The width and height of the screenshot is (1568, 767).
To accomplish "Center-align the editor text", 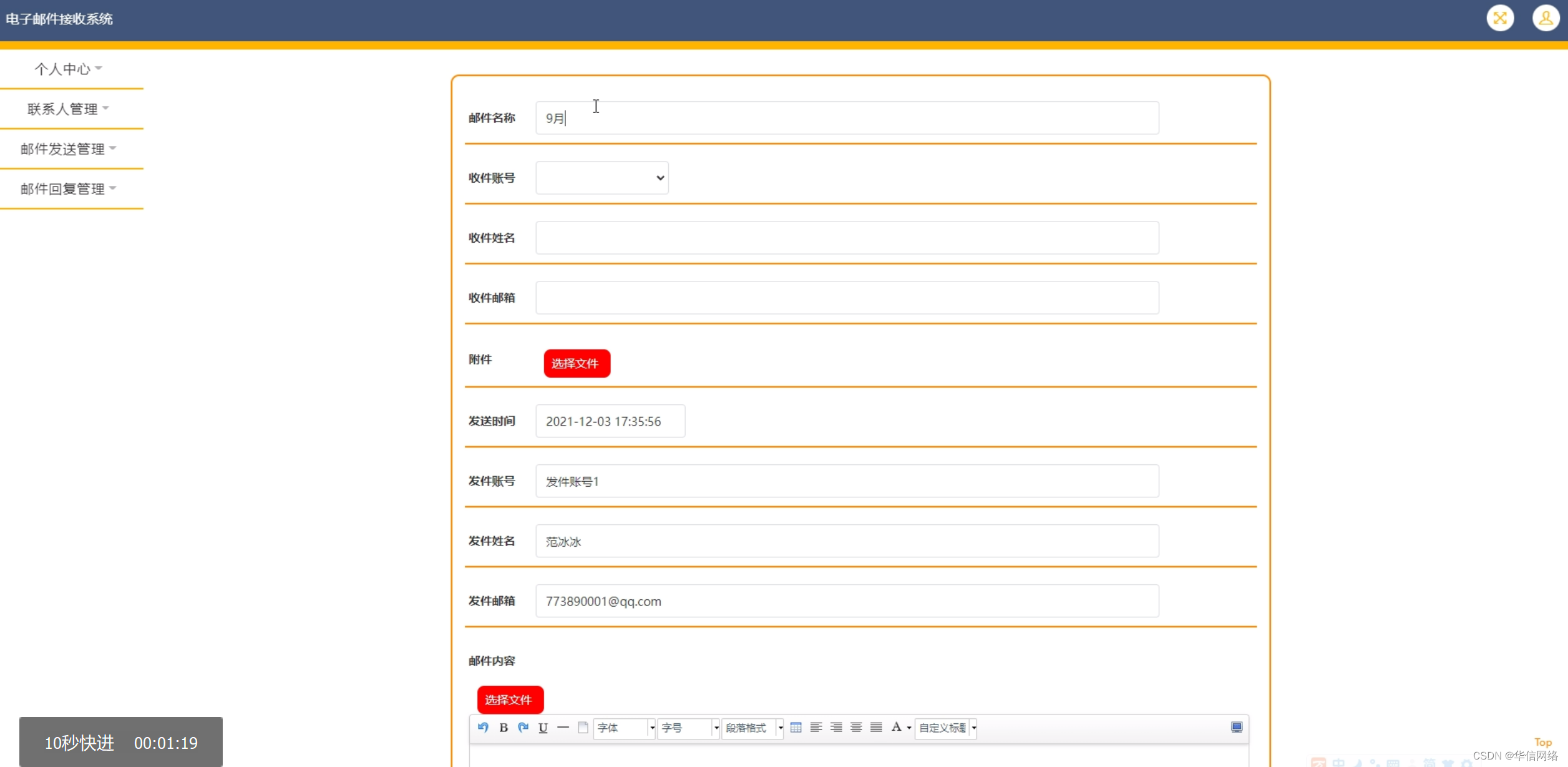I will tap(856, 727).
